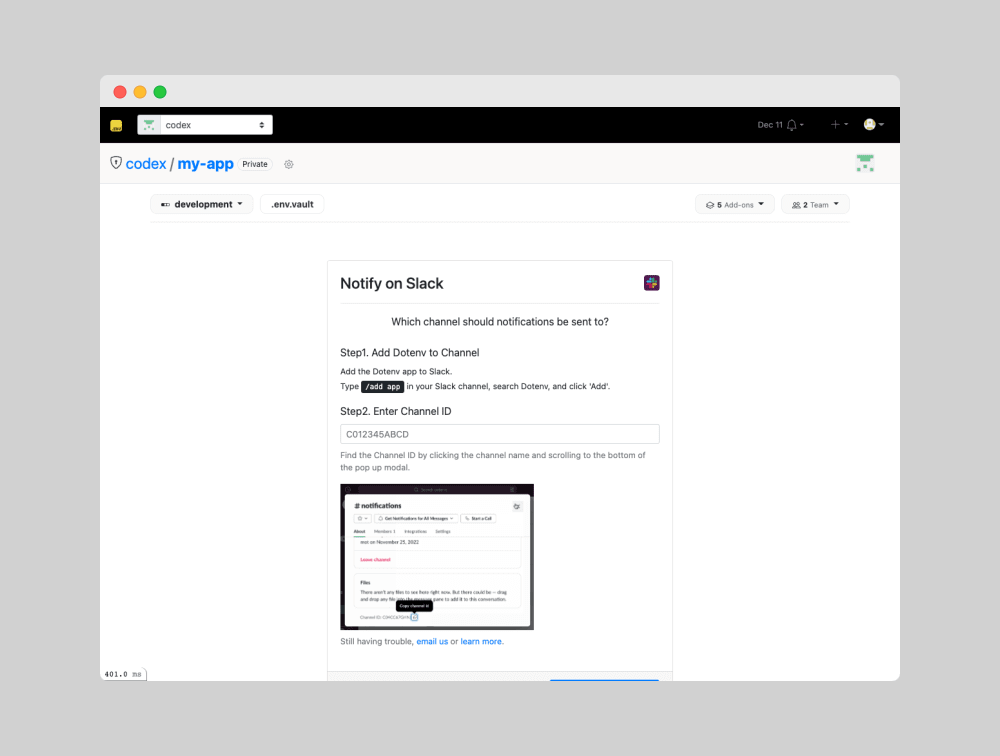Focus the Channel ID input field
The height and width of the screenshot is (756, 1000).
500,434
